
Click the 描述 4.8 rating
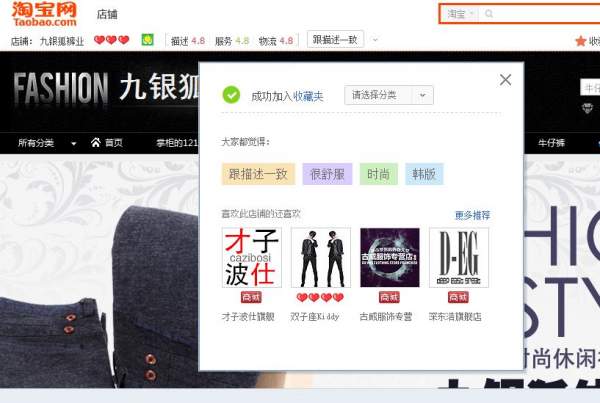tap(188, 41)
